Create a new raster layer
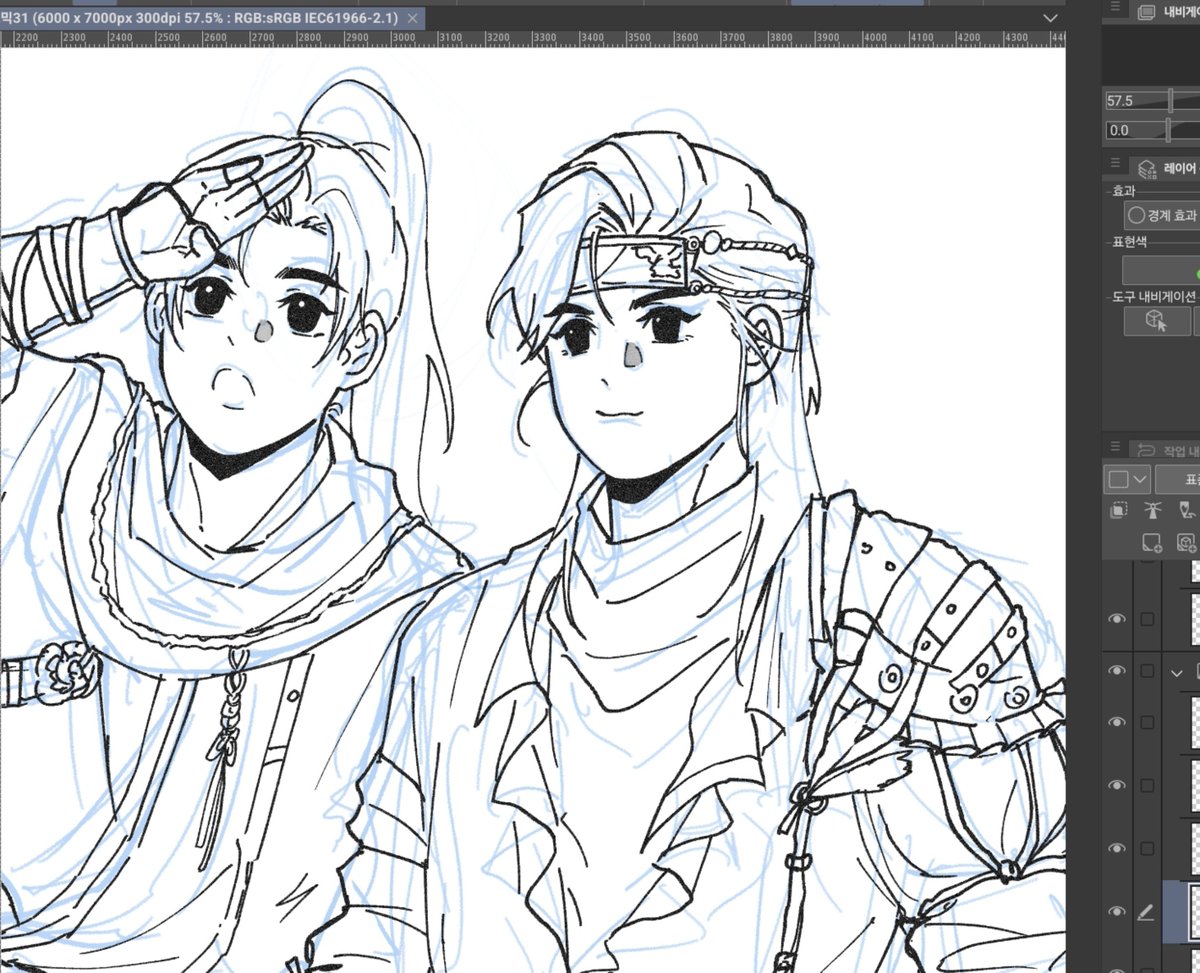1200x973 pixels. point(1152,543)
